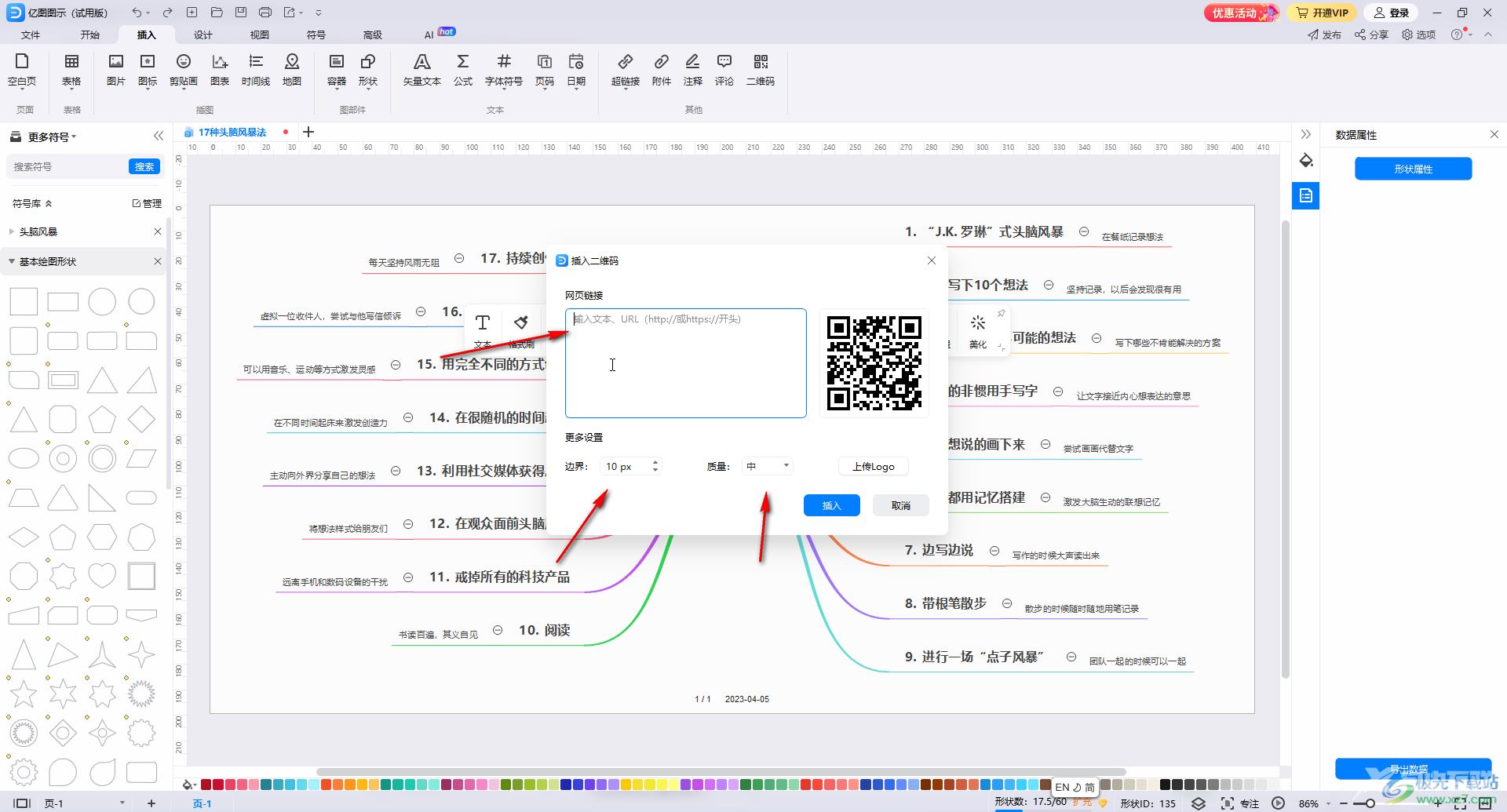The width and height of the screenshot is (1507, 812).
Task: Open the 剪贴画 clip art tool
Action: tap(184, 70)
